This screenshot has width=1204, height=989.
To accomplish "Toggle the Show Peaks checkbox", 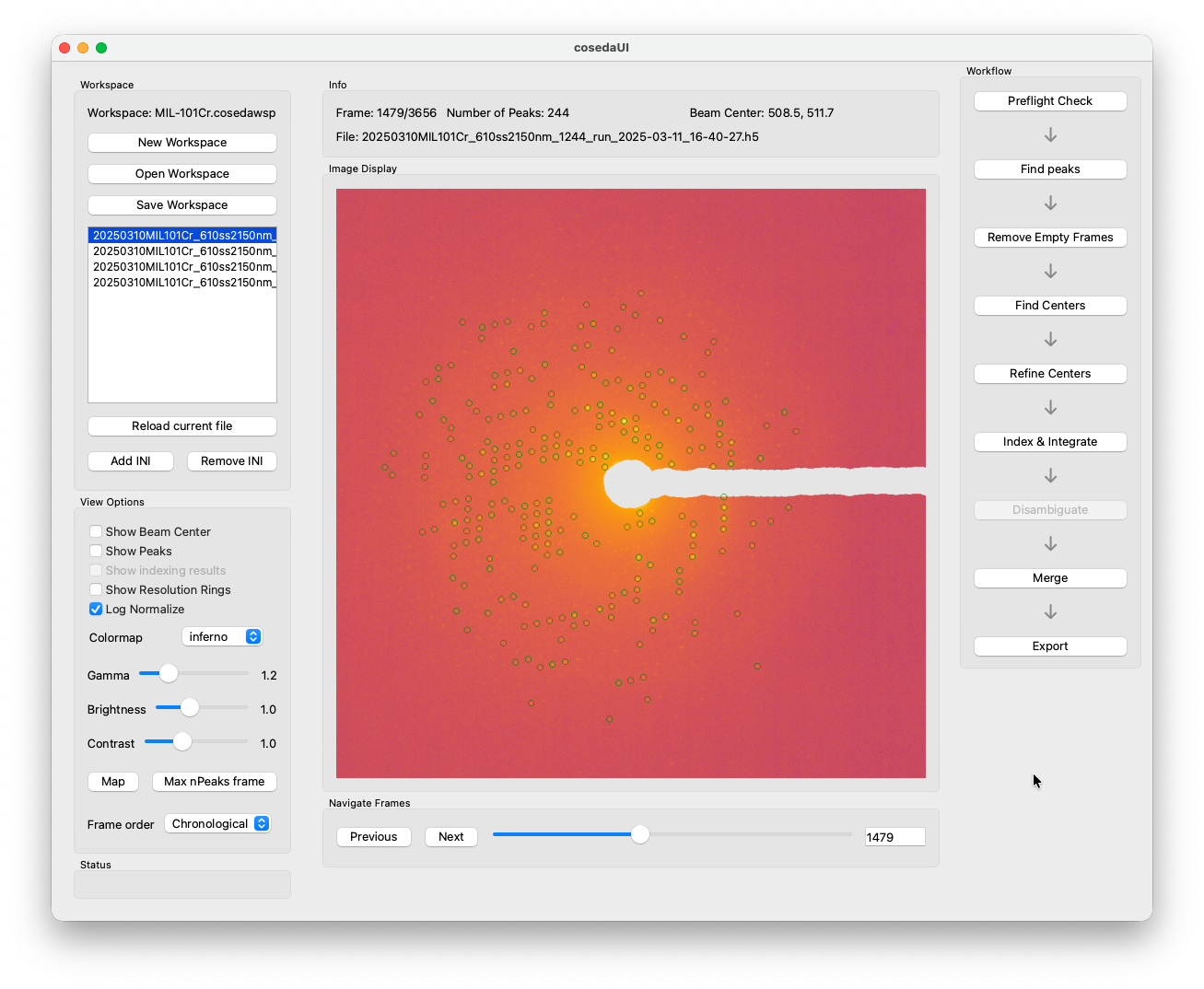I will (96, 551).
